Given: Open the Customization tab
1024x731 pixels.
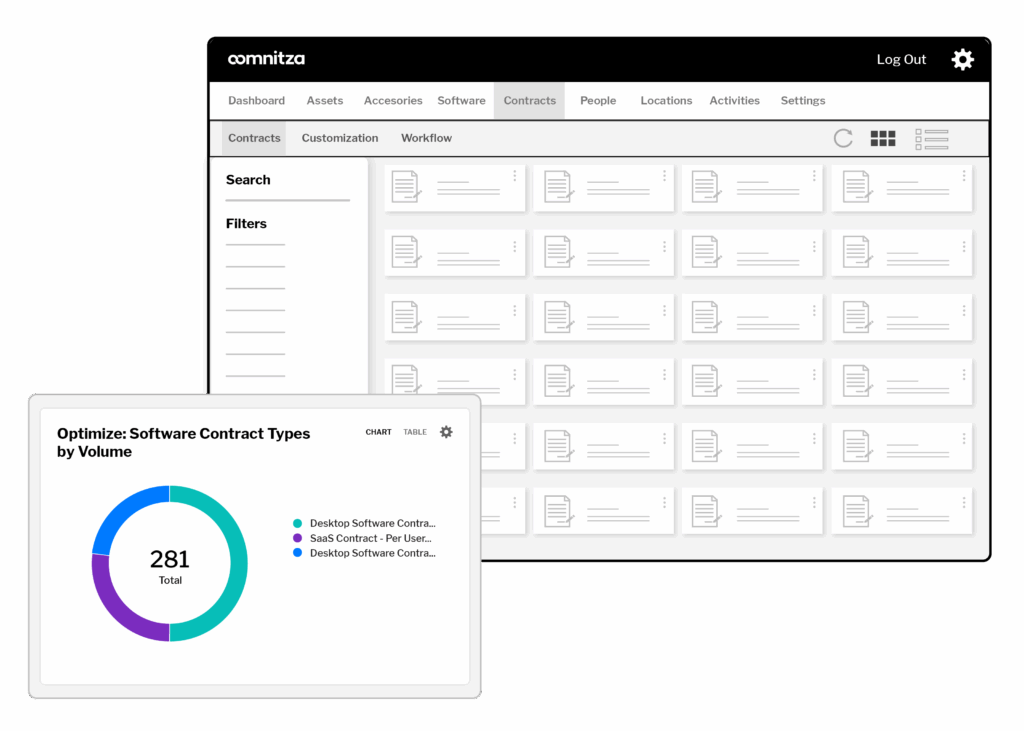Looking at the screenshot, I should coord(338,138).
